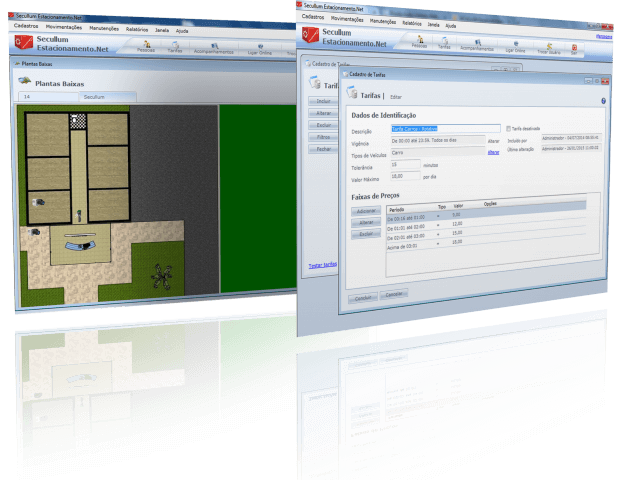Viewport: 620px width, 480px height.
Task: Switch to the Secullum floor plan tab
Action: [x=95, y=97]
